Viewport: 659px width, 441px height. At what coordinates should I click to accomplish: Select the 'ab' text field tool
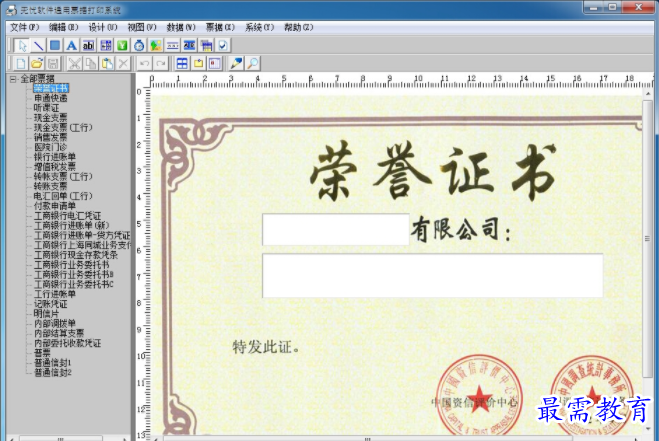point(89,45)
